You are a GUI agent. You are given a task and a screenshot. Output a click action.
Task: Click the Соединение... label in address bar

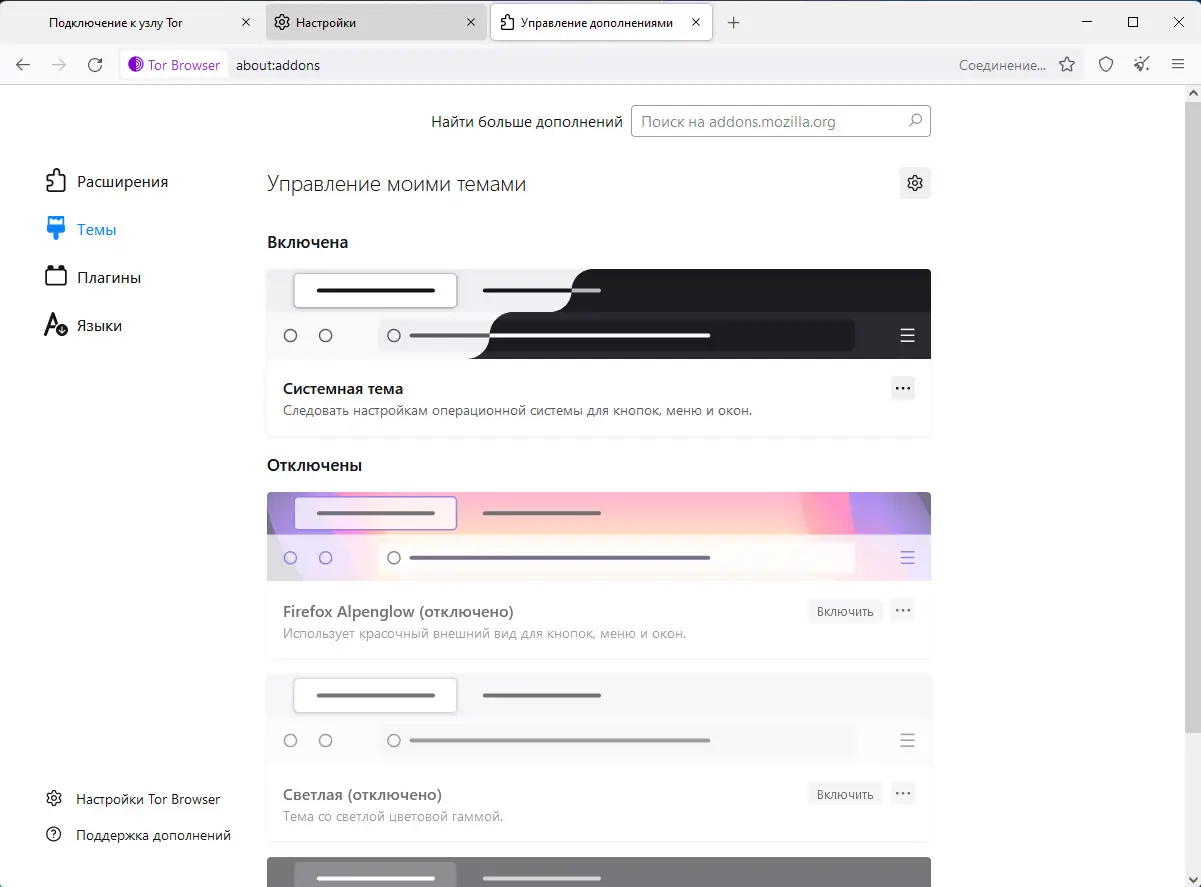[1002, 65]
